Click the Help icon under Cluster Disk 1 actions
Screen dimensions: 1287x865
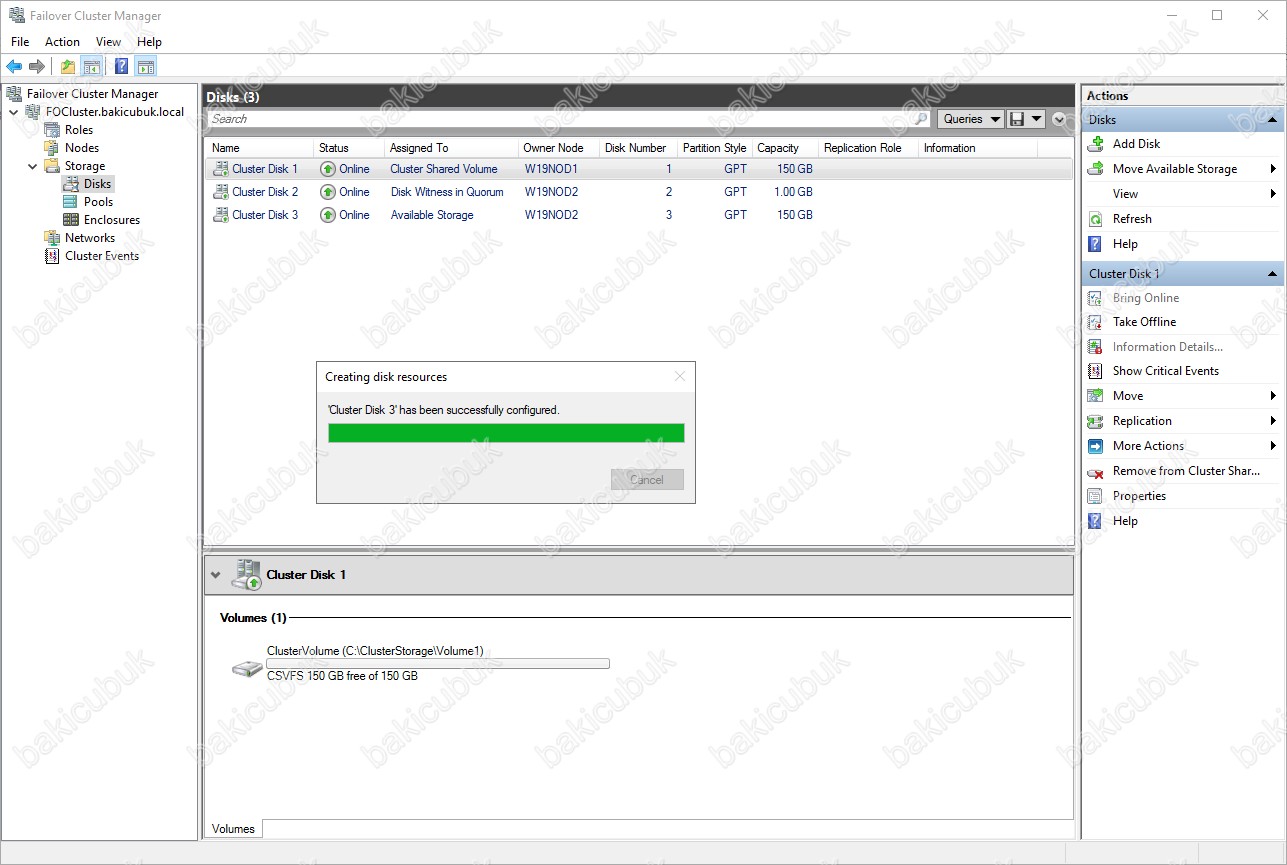pos(1095,521)
